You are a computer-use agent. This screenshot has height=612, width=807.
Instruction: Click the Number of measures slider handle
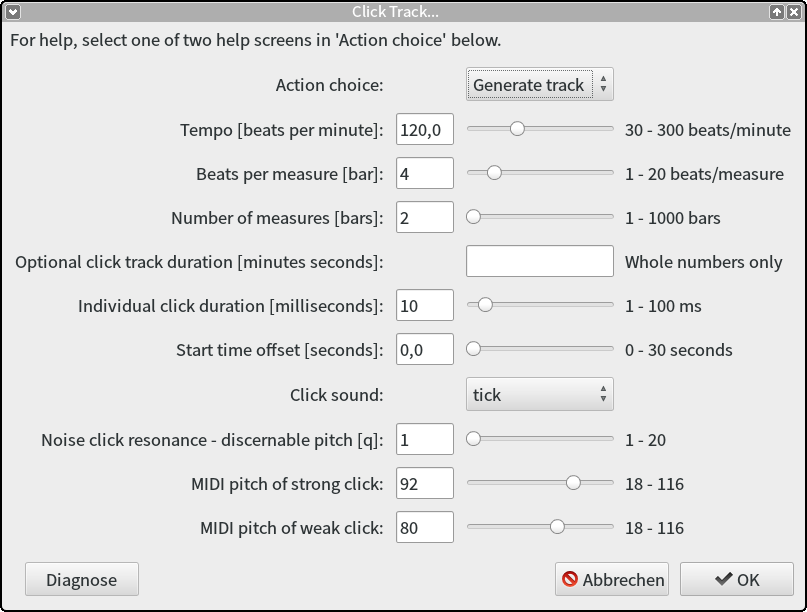pyautogui.click(x=473, y=217)
